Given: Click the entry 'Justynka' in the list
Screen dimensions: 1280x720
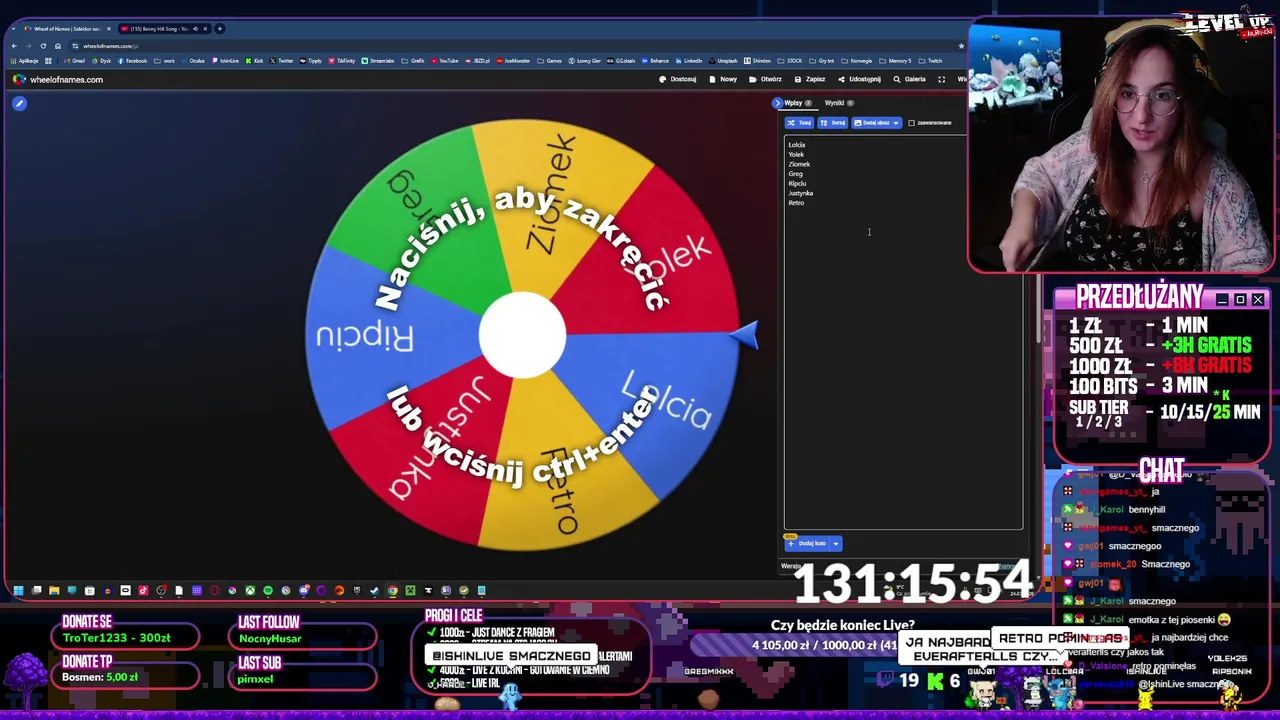Looking at the screenshot, I should coord(801,193).
